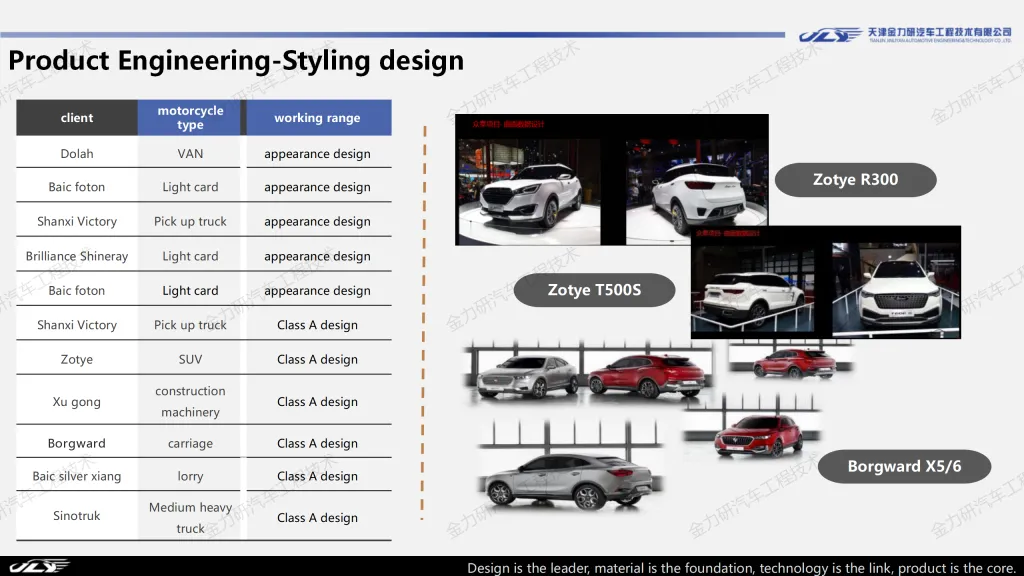Open the white Zotye R300 rear-view photo

coord(695,185)
